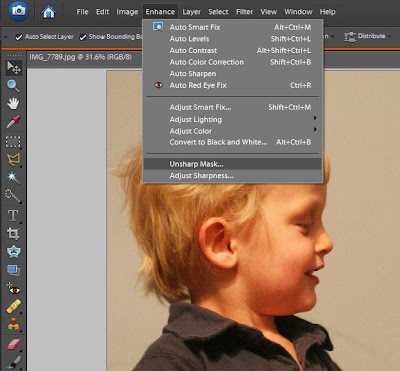Image resolution: width=400 pixels, height=371 pixels.
Task: Select the Quick Selection brush tool
Action: click(x=13, y=196)
